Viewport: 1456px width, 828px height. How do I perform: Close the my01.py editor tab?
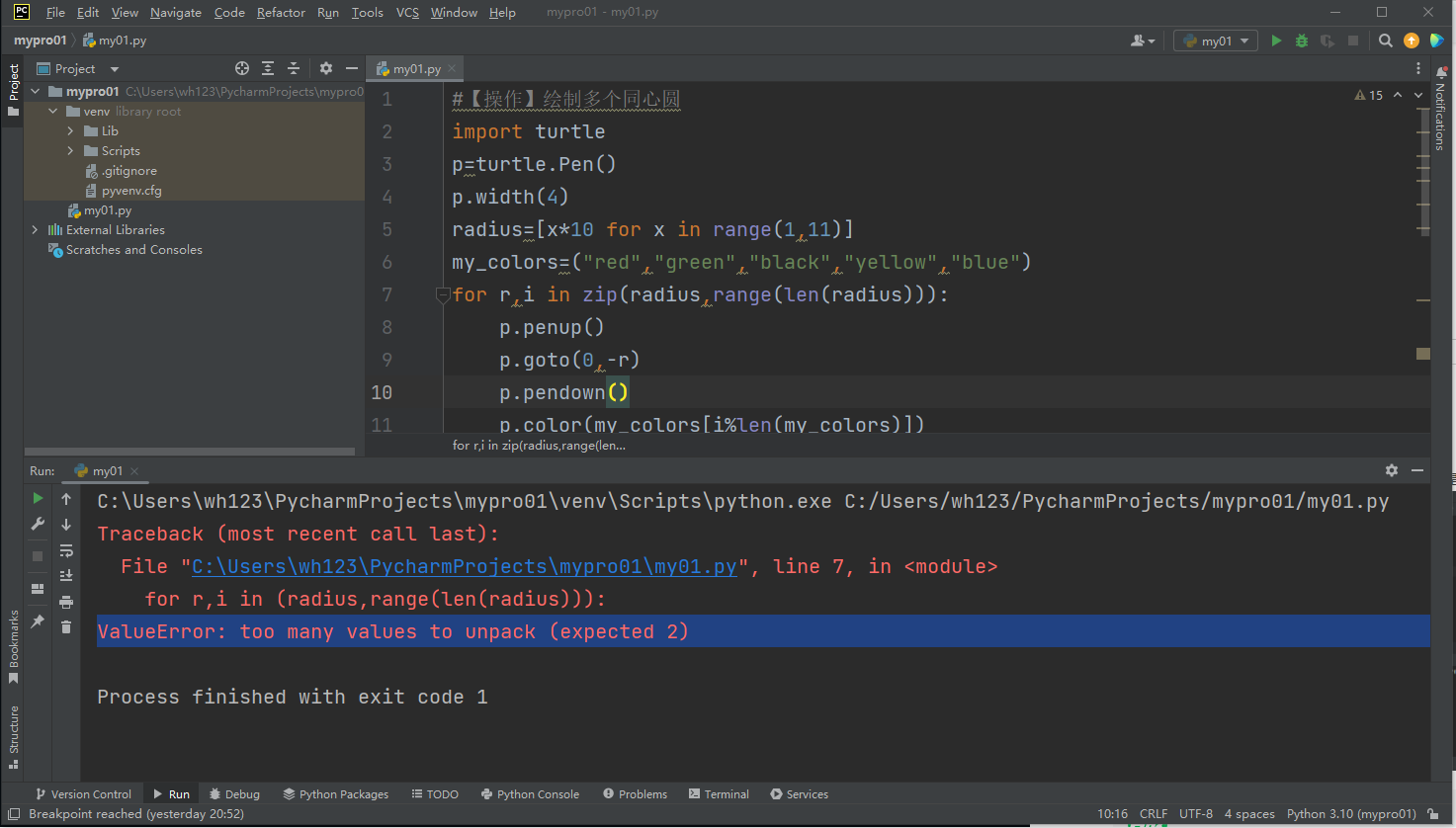pyautogui.click(x=452, y=68)
